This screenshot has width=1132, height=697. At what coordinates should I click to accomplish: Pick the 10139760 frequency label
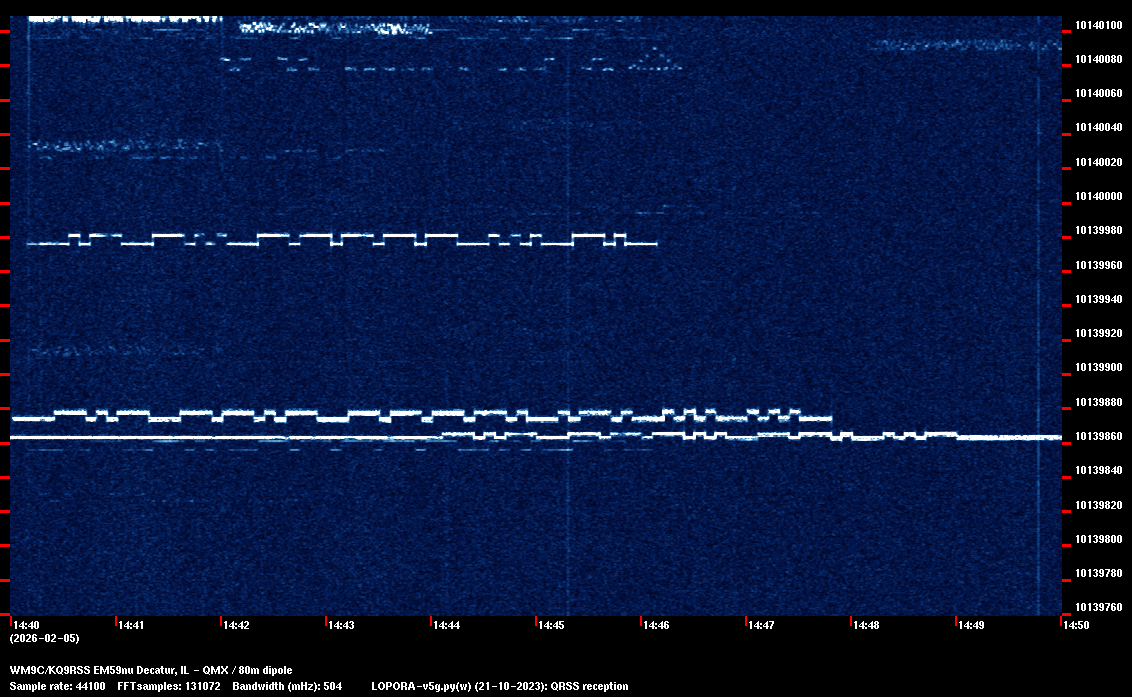click(1097, 607)
